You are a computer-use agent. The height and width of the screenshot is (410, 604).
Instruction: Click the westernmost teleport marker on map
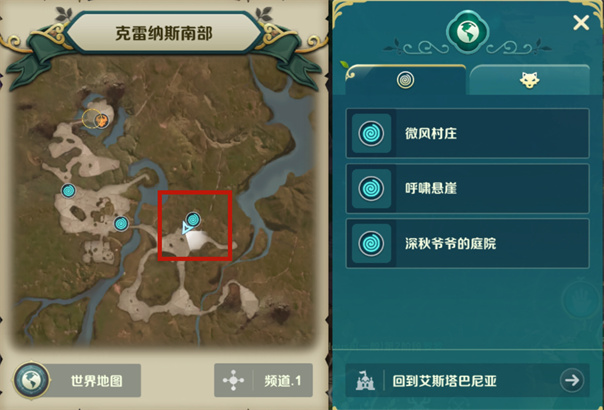point(69,190)
